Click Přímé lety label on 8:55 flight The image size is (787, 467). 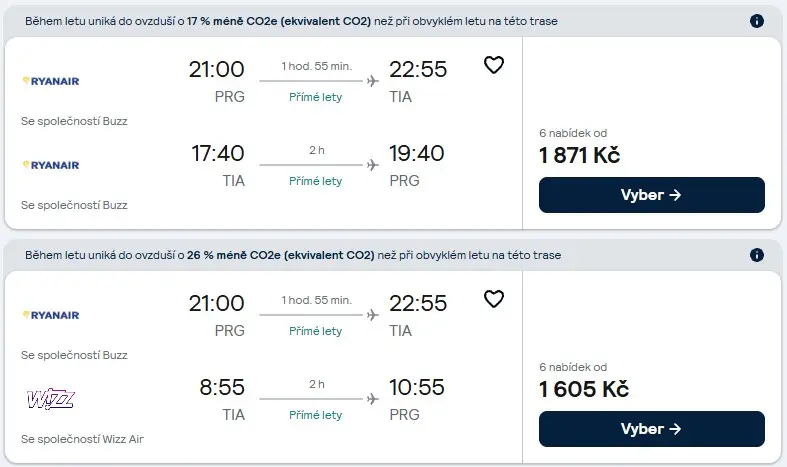coord(315,415)
